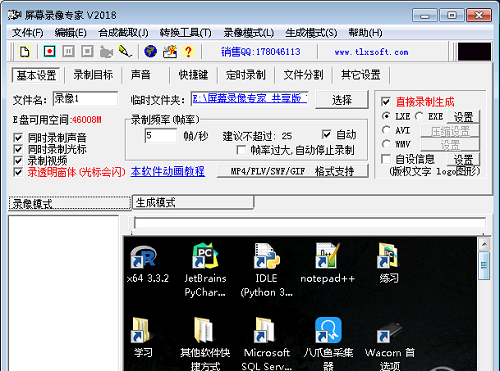Click 设置 button next to EXE option
Screen dimensions: 500x371
(x=463, y=117)
